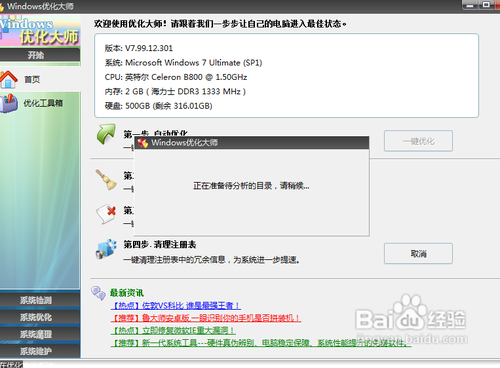
Task: Click the chat bubbles news icon
Action: point(98,293)
